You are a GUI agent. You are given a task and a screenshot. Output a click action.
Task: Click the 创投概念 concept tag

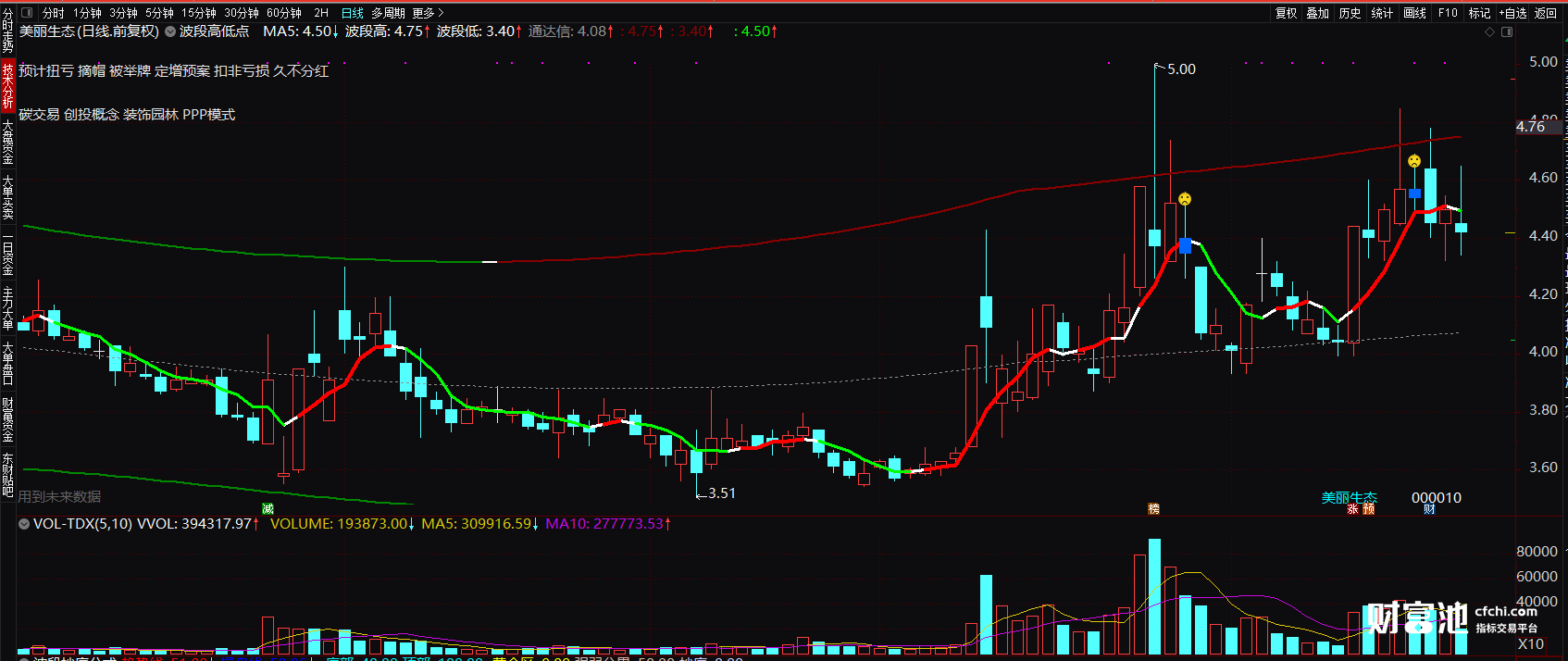(x=92, y=115)
